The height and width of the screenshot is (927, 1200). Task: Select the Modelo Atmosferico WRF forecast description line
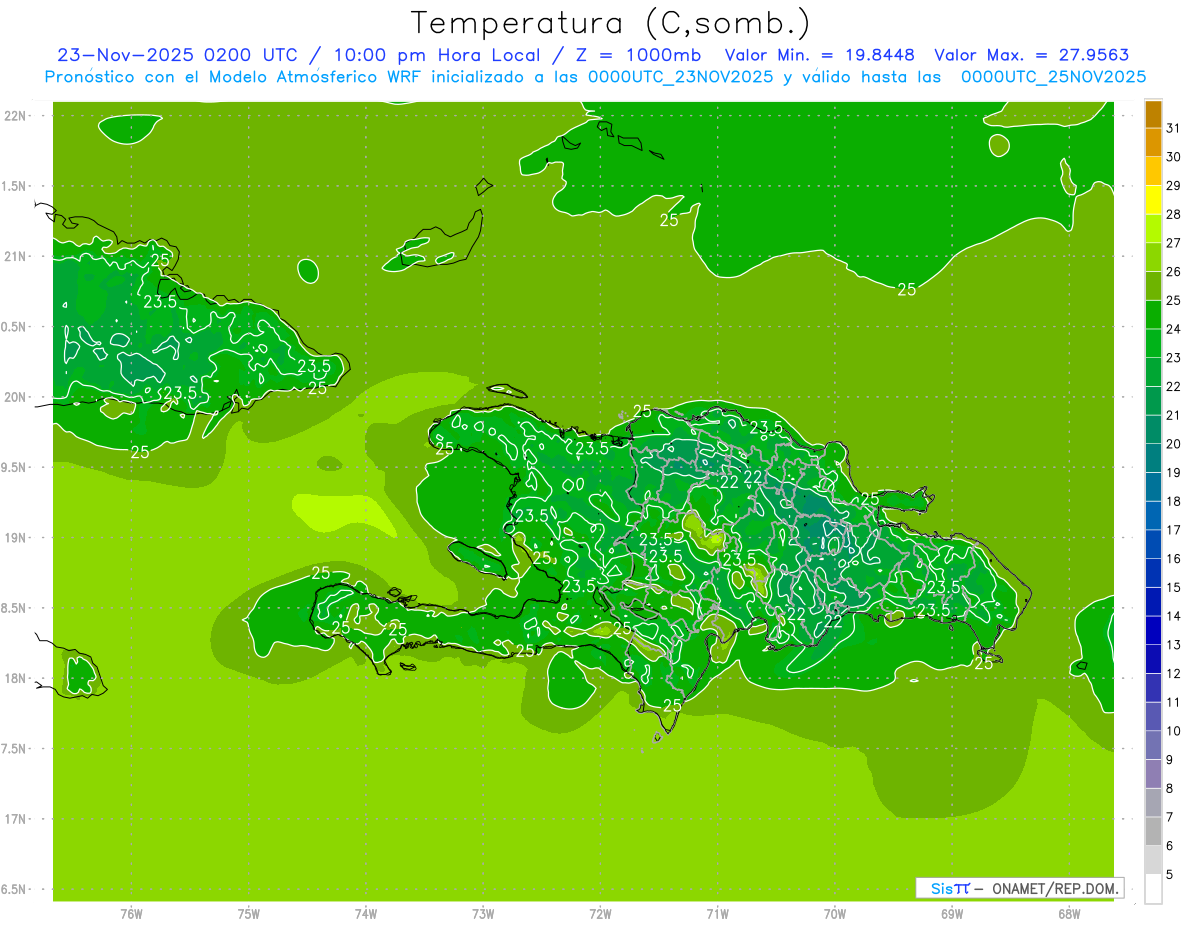tap(595, 77)
